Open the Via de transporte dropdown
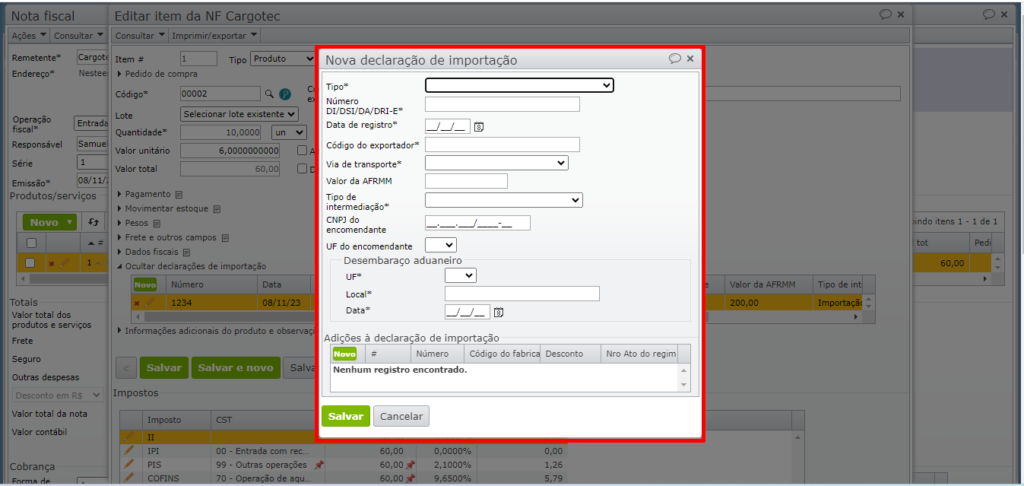1024x486 pixels. pos(496,163)
